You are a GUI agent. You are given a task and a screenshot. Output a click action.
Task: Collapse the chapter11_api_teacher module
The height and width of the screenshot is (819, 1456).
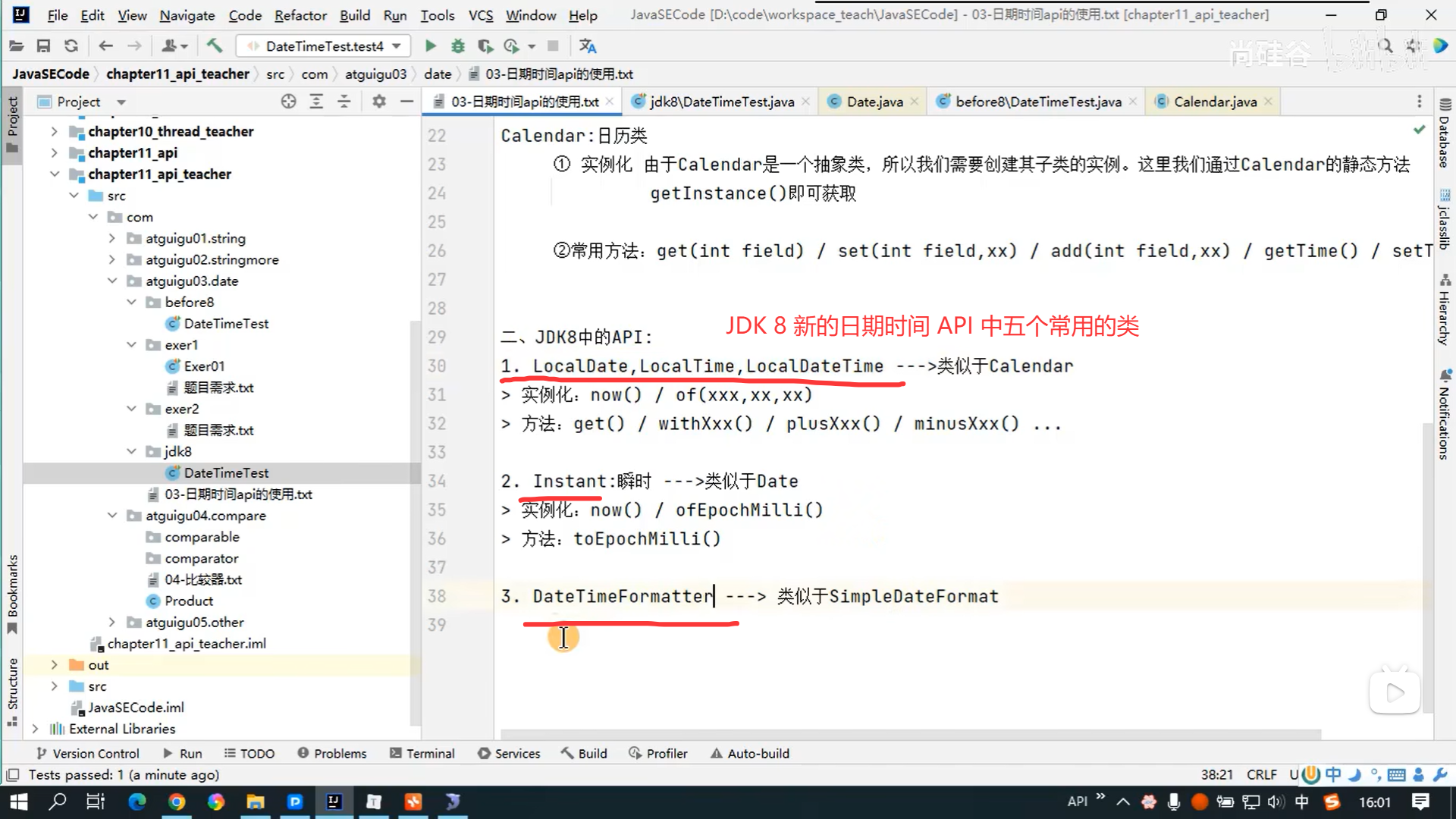(x=55, y=174)
